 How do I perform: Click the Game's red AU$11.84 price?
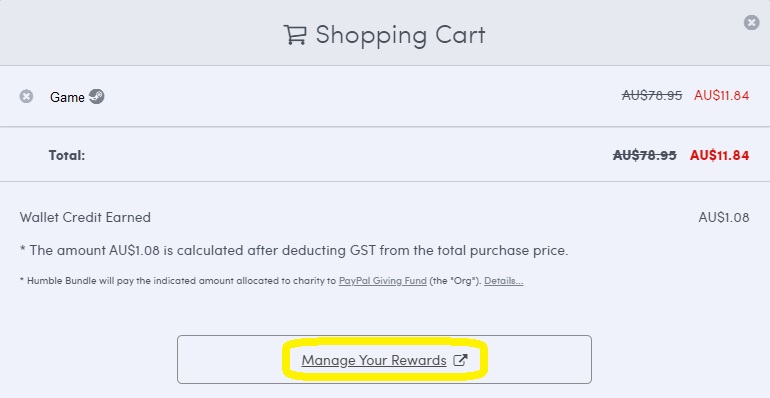pos(721,95)
